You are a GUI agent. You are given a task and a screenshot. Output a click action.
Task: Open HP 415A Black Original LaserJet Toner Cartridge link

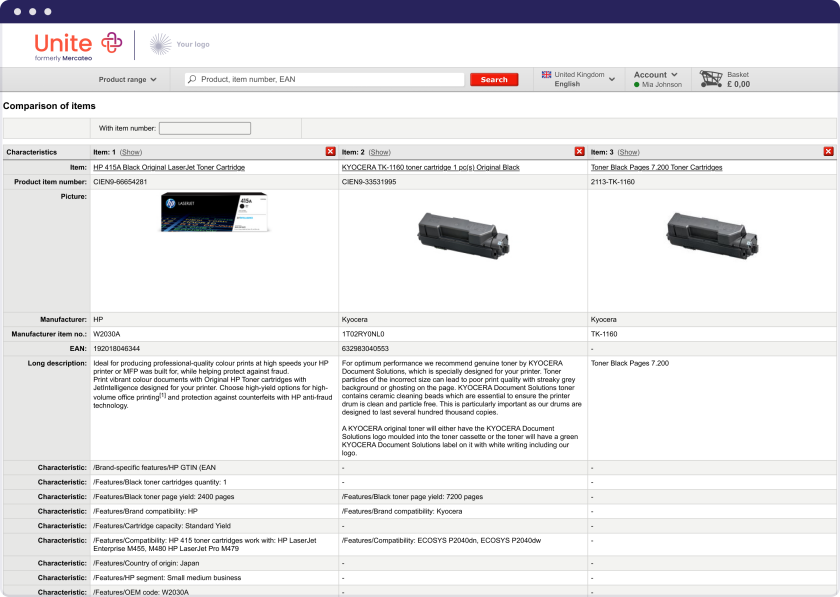point(169,167)
